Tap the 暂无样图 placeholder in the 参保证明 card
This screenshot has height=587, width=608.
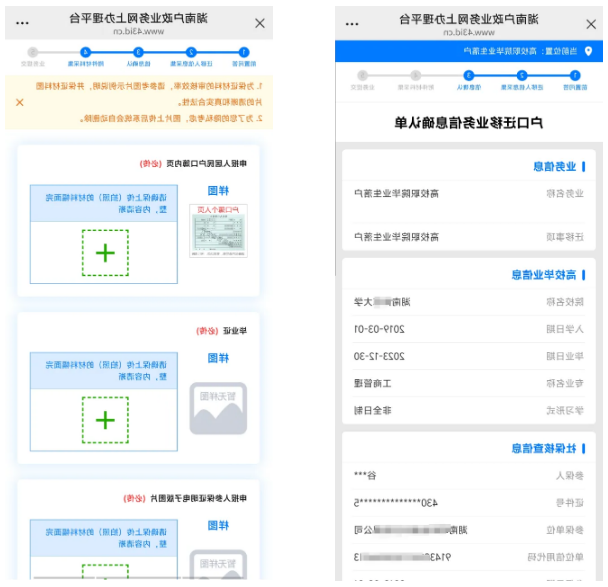[218, 565]
